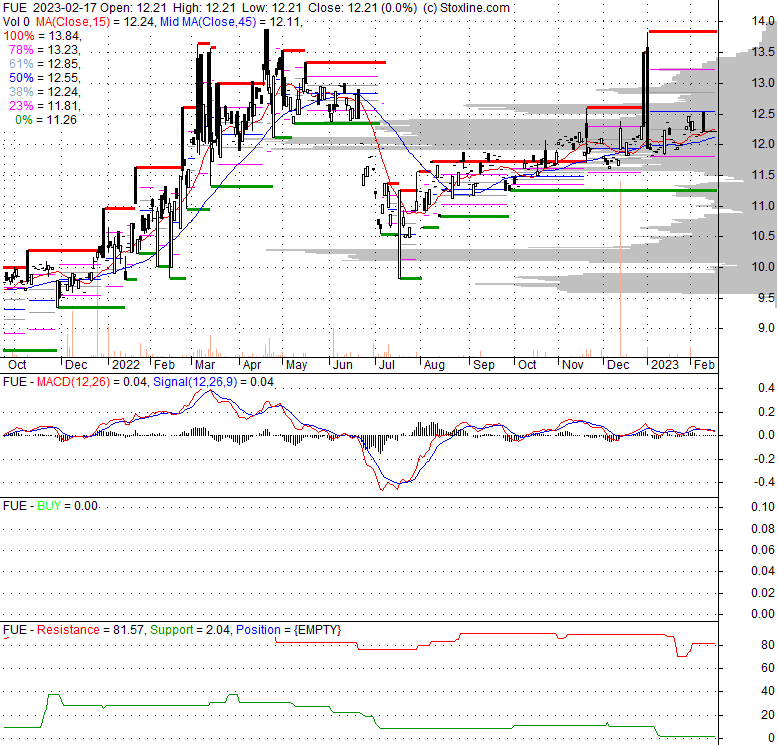Click the 80 resistance axis label
Viewport: 778px width, 746px height.
tap(768, 645)
